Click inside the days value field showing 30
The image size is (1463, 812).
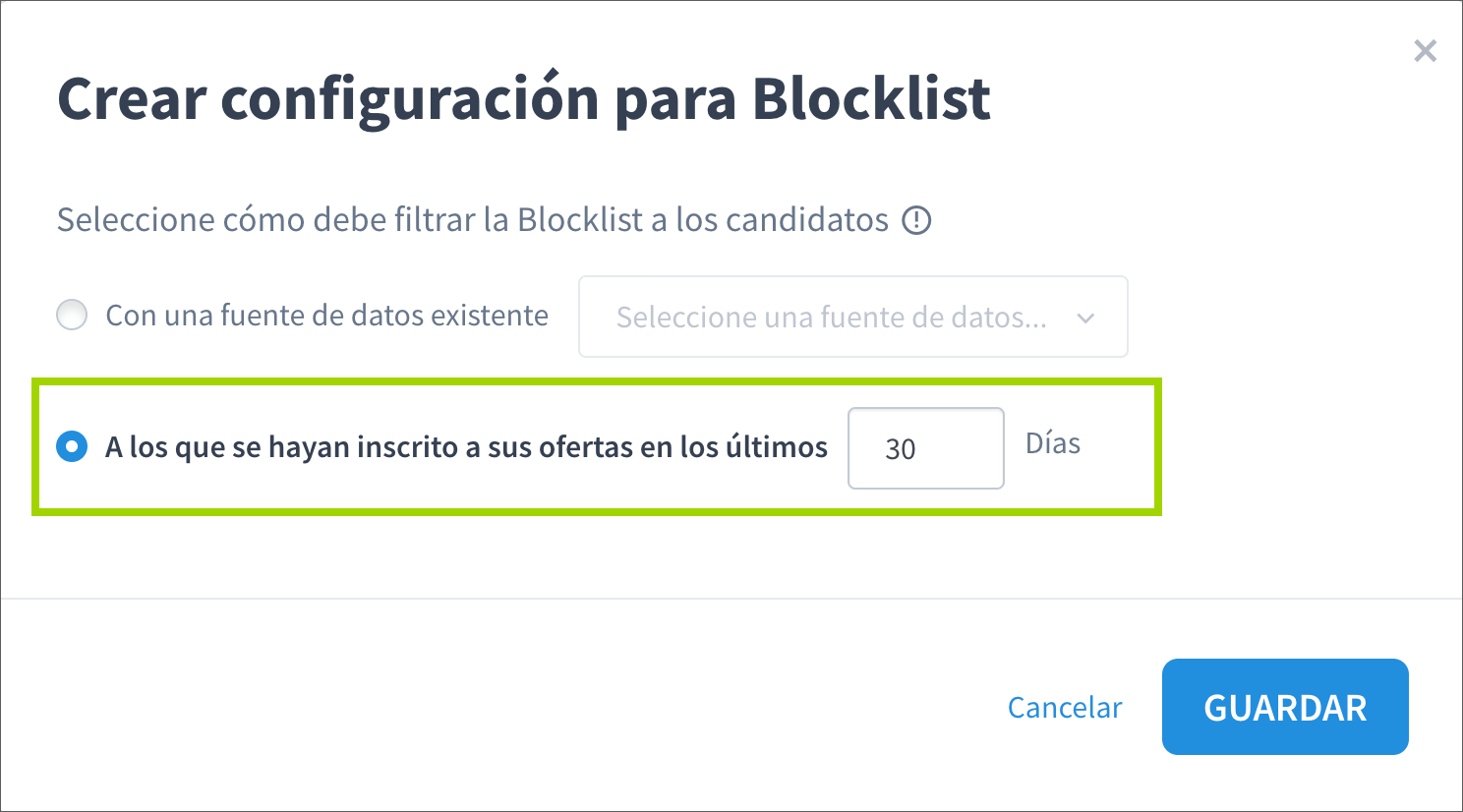tap(925, 448)
